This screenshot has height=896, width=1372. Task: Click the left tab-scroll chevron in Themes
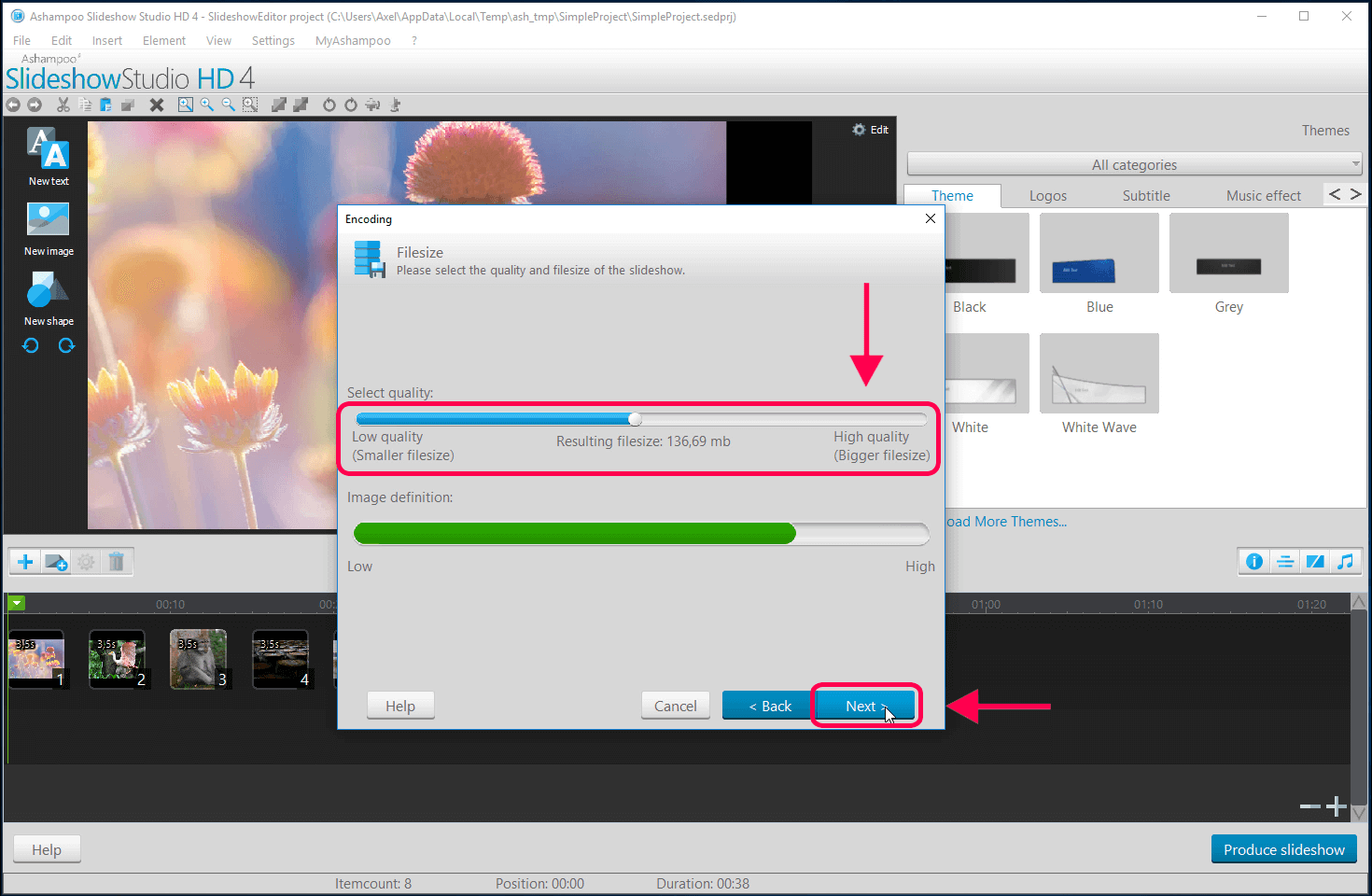pyautogui.click(x=1335, y=194)
